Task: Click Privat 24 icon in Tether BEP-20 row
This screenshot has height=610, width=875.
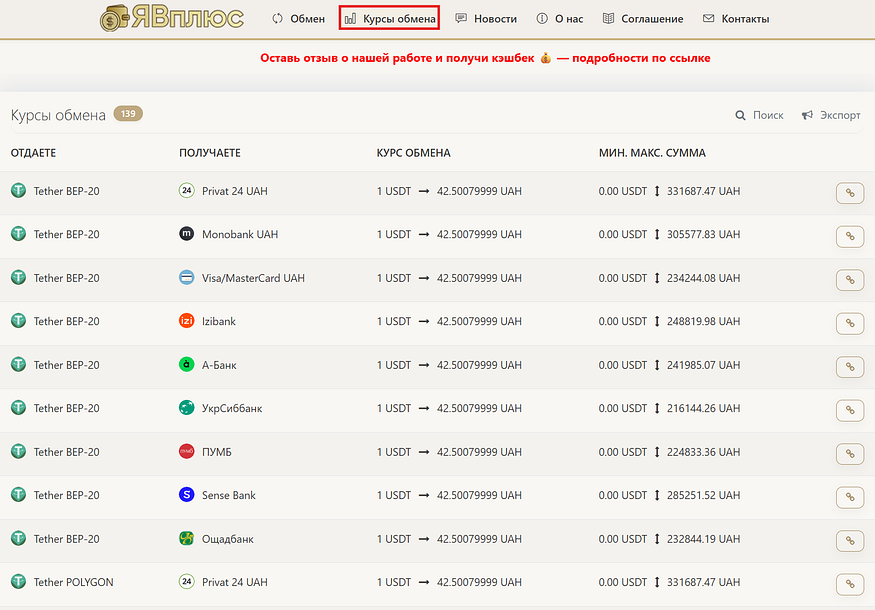Action: (x=186, y=190)
